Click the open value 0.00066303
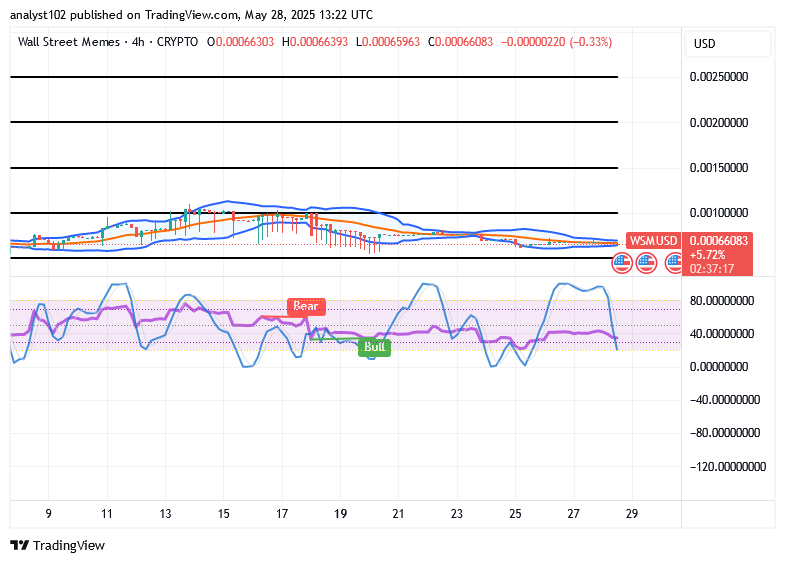The width and height of the screenshot is (785, 563). click(x=245, y=42)
